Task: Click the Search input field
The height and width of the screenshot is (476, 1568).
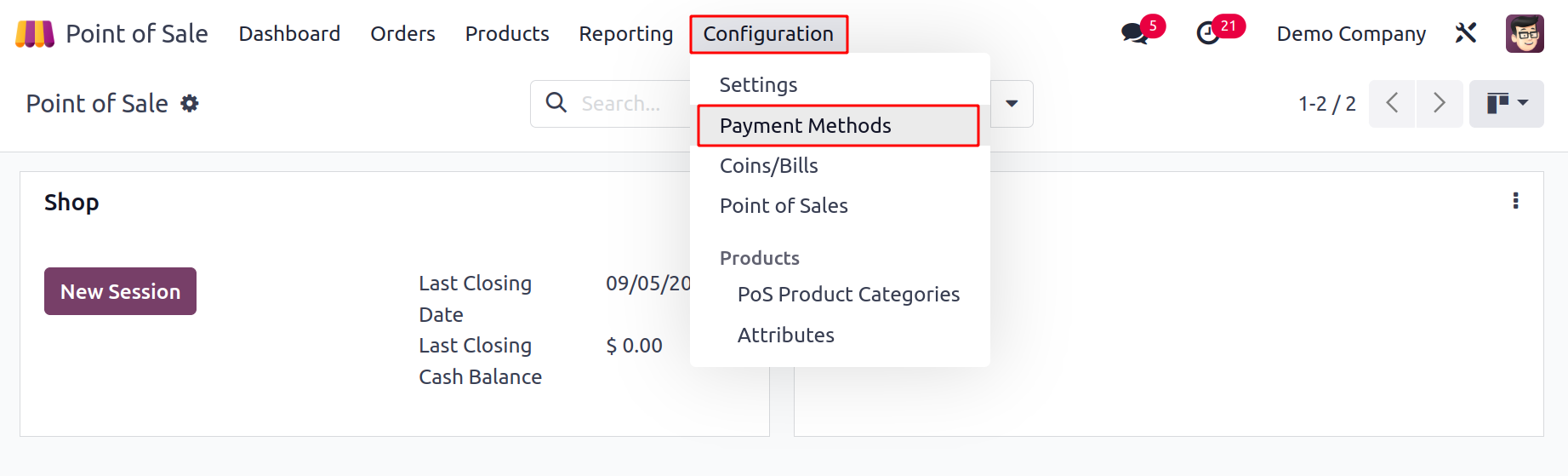Action: click(630, 104)
